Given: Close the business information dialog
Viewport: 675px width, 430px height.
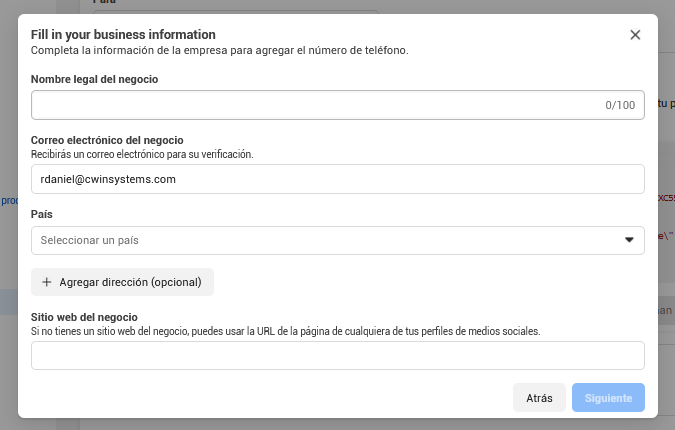Looking at the screenshot, I should tap(635, 35).
